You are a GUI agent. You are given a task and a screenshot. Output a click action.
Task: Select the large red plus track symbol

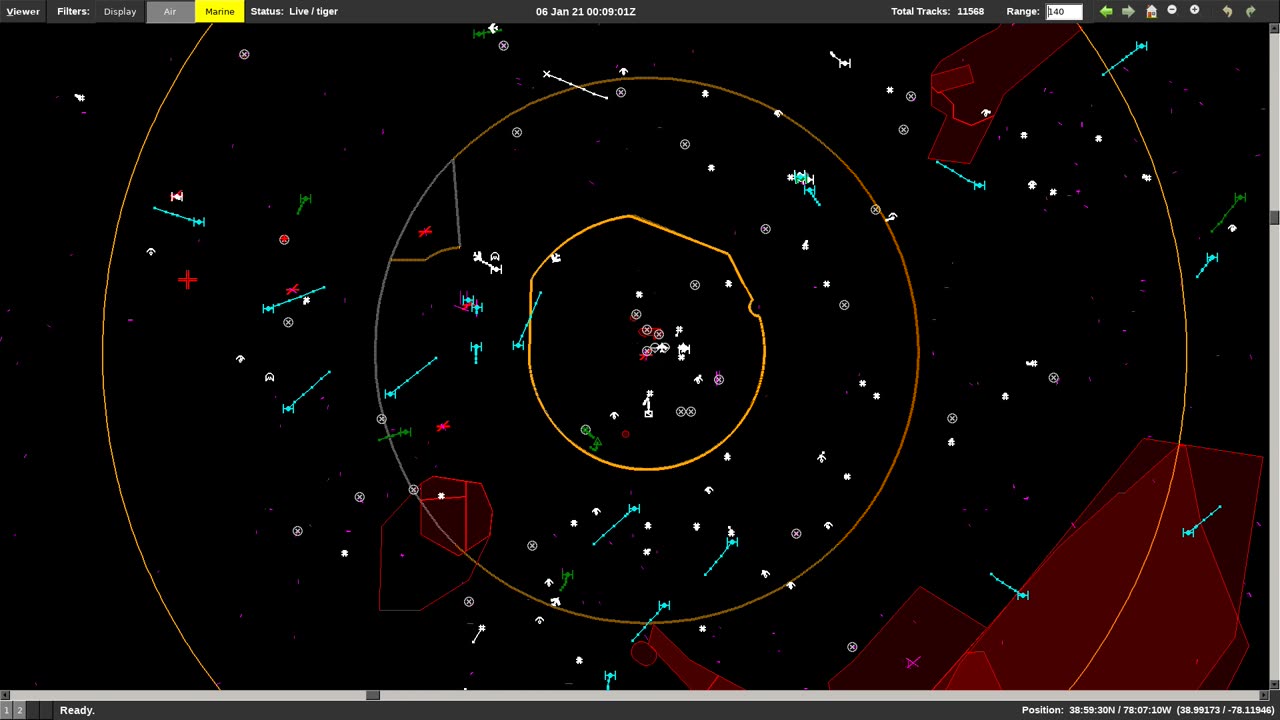pos(187,280)
